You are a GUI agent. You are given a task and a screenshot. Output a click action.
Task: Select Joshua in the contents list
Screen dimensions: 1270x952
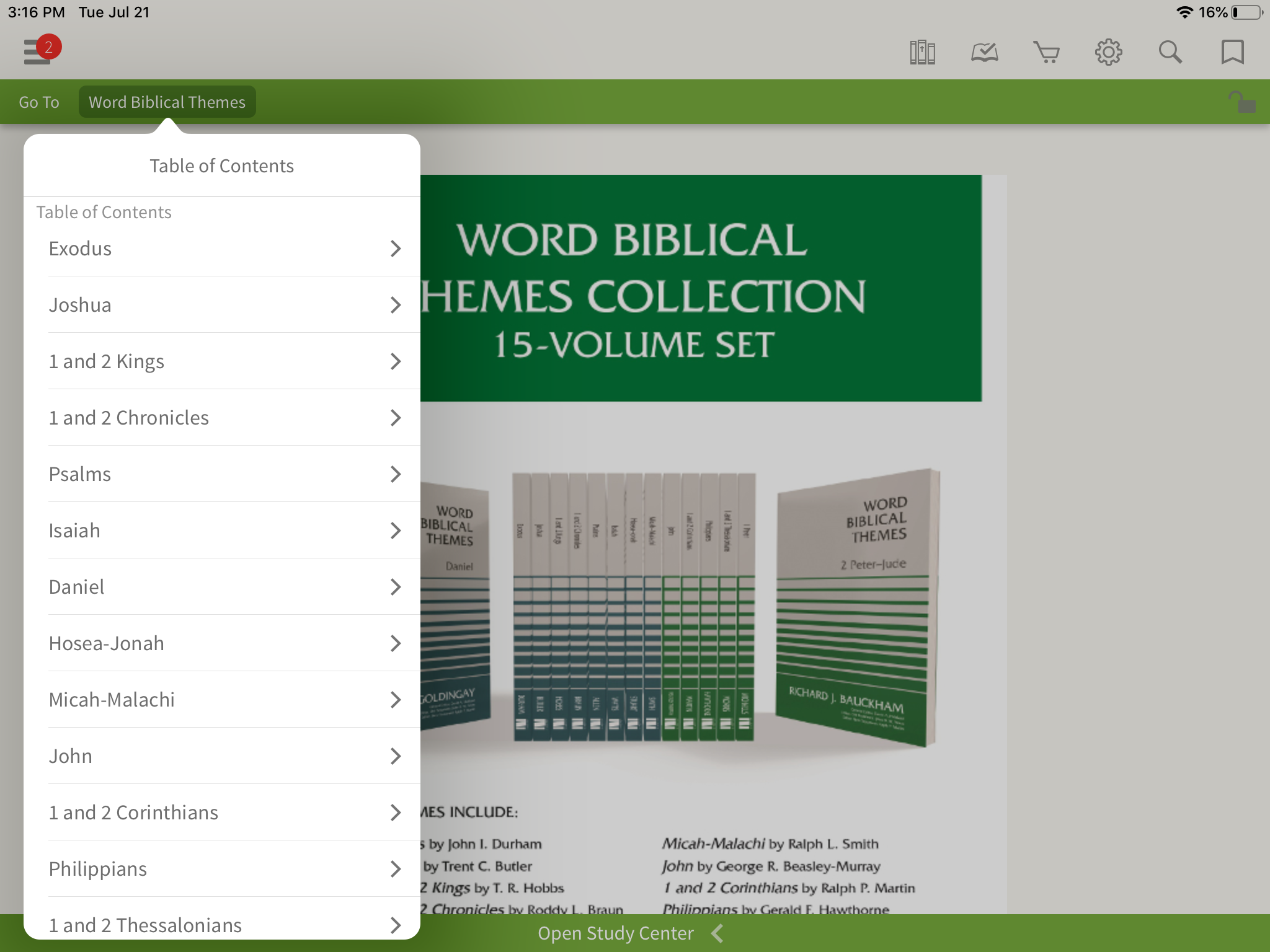[x=222, y=305]
